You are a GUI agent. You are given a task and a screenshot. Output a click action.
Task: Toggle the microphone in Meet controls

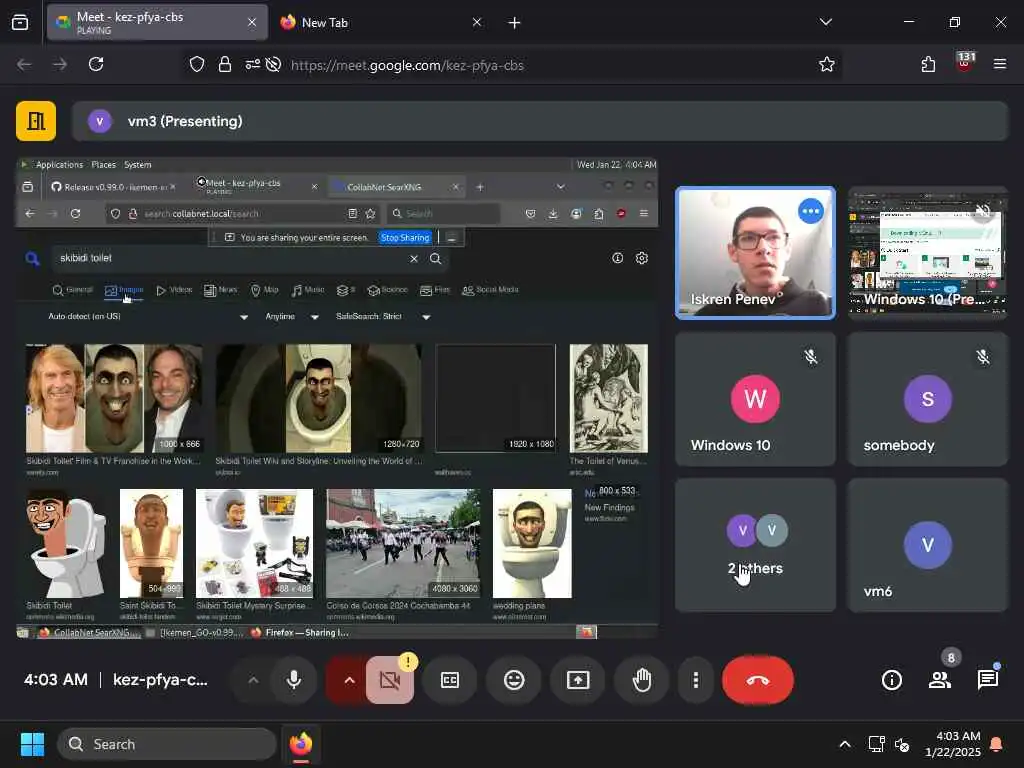294,680
